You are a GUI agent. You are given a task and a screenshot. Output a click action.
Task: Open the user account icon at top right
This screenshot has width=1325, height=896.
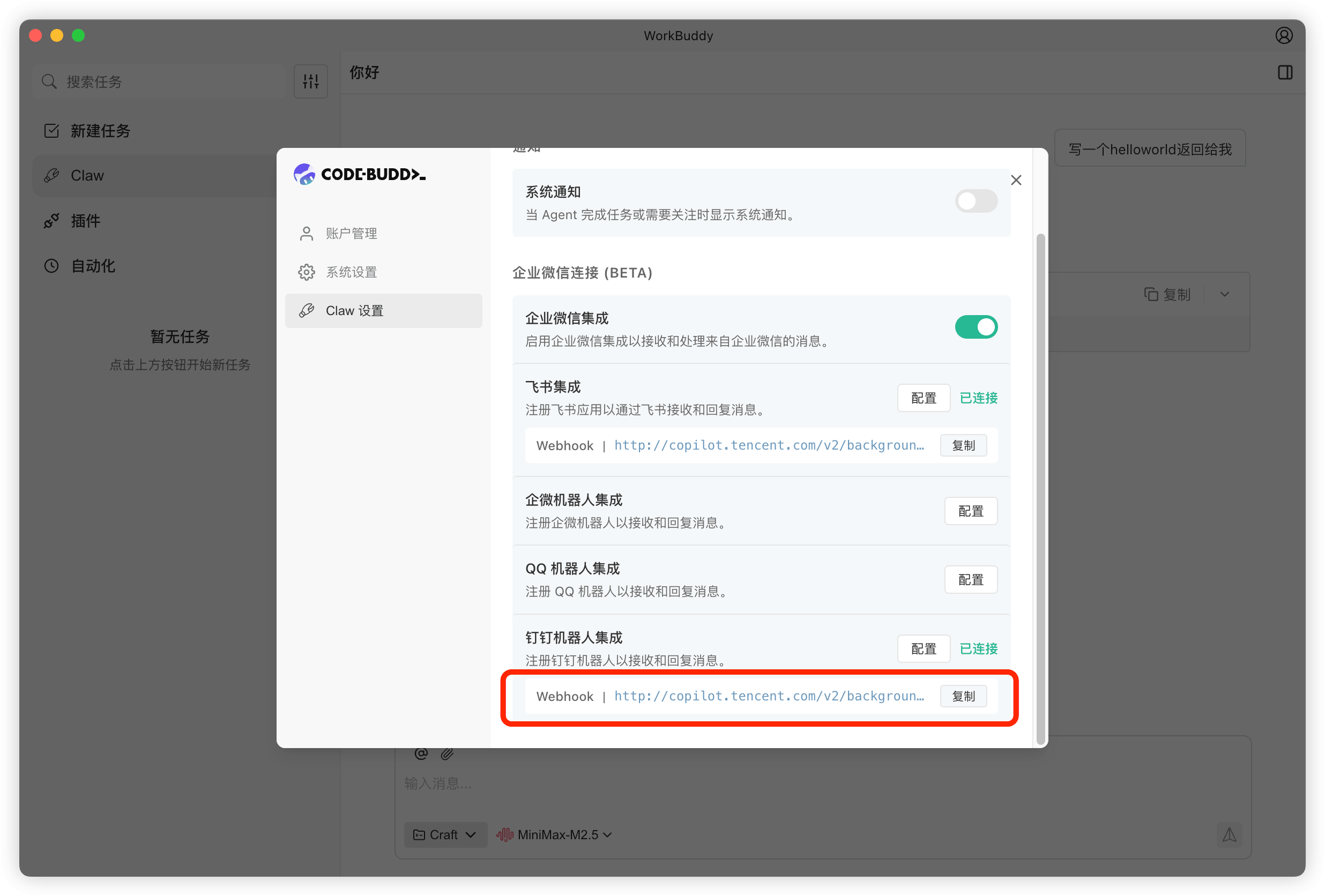[x=1284, y=35]
